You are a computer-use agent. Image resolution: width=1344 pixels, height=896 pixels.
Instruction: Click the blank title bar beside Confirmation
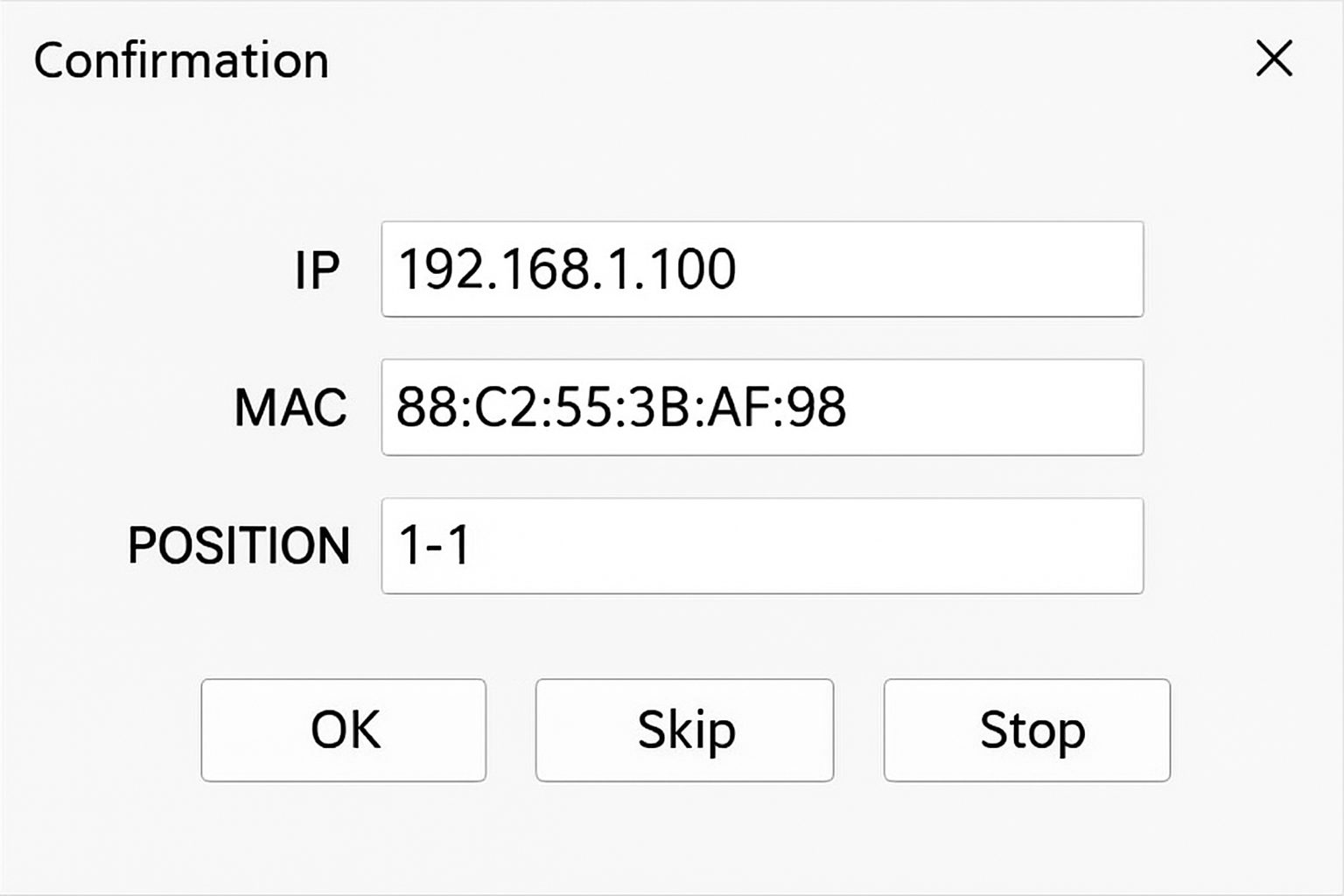point(787,59)
